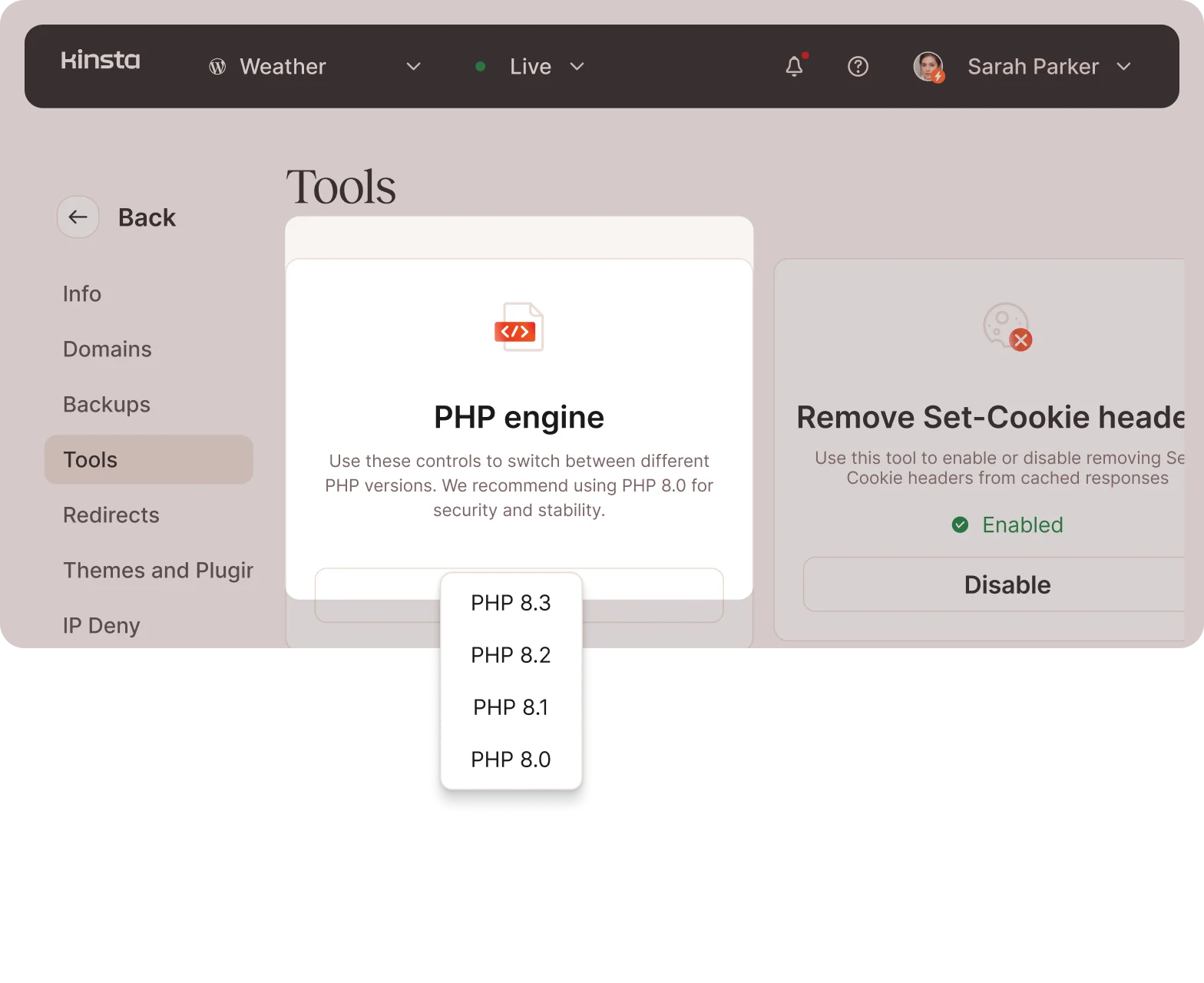The image size is (1204, 983).
Task: Click the Kinsta logo
Action: point(101,61)
